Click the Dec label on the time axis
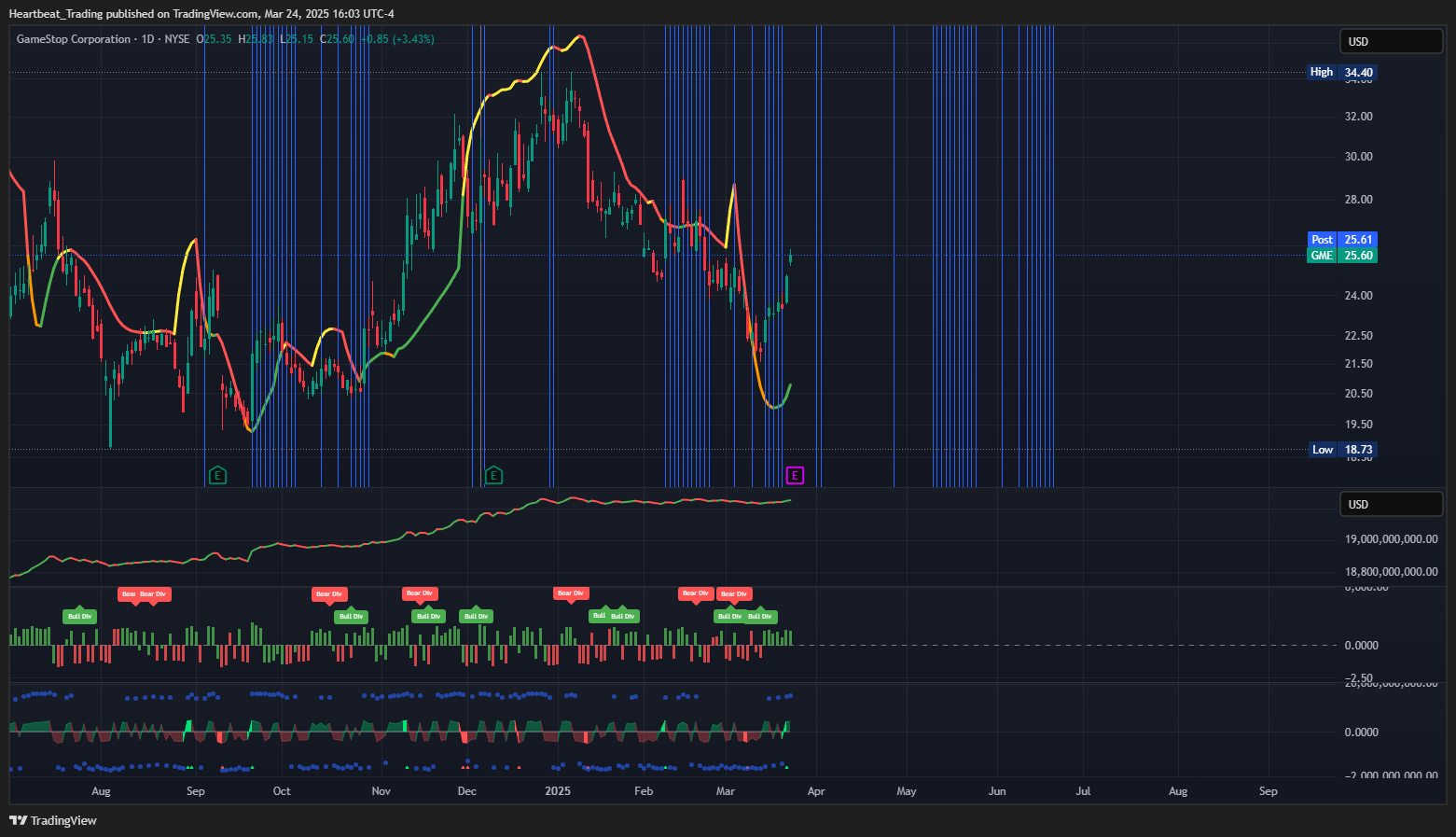This screenshot has width=1456, height=837. [467, 791]
